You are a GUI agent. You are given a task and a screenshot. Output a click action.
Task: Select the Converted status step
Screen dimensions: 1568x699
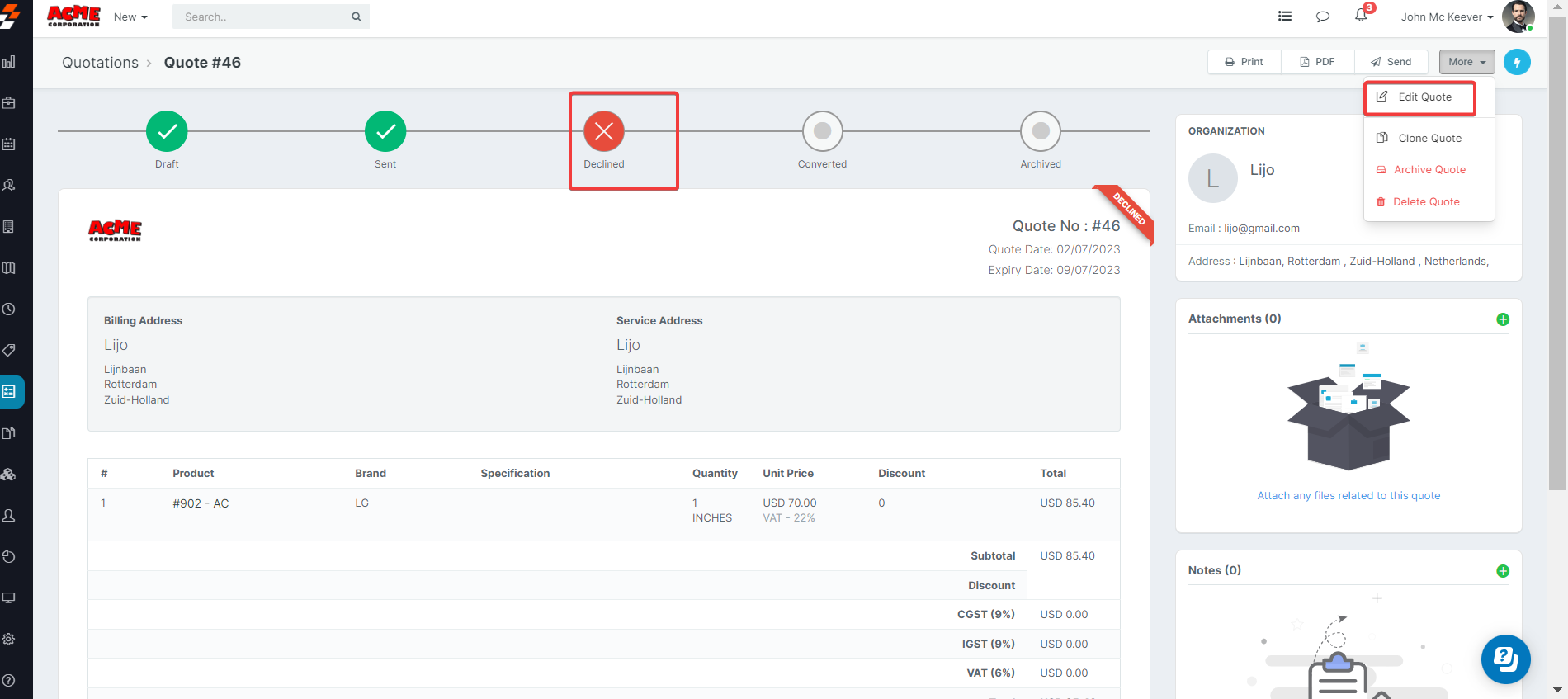(x=822, y=131)
